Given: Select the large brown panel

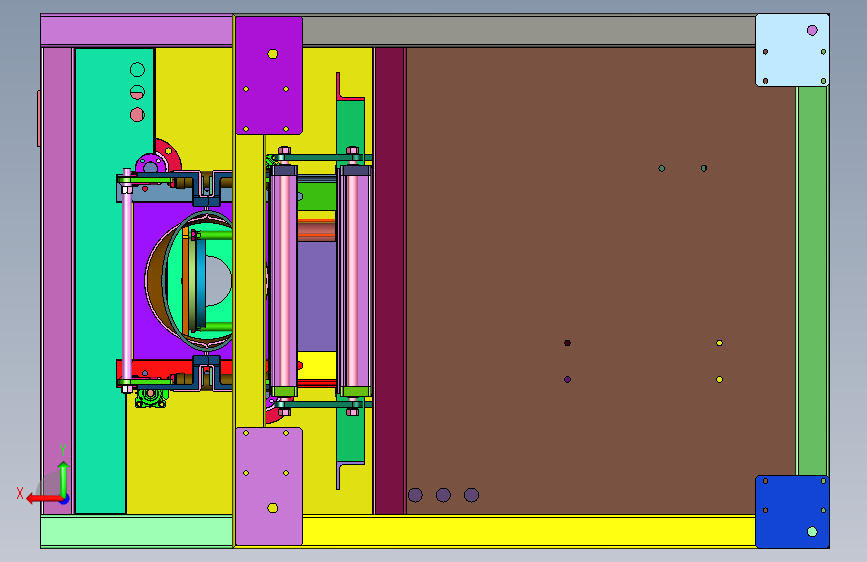Looking at the screenshot, I should [600, 281].
